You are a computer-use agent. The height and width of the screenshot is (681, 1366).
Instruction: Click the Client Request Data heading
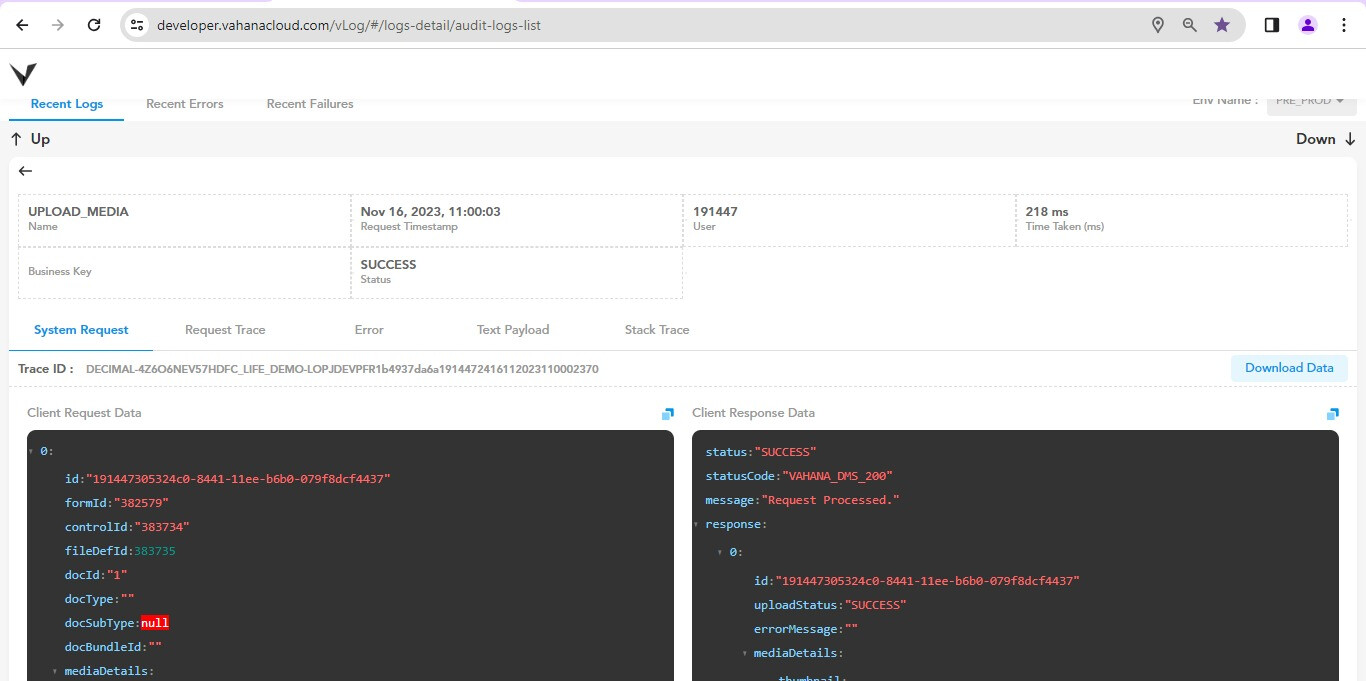tap(84, 413)
